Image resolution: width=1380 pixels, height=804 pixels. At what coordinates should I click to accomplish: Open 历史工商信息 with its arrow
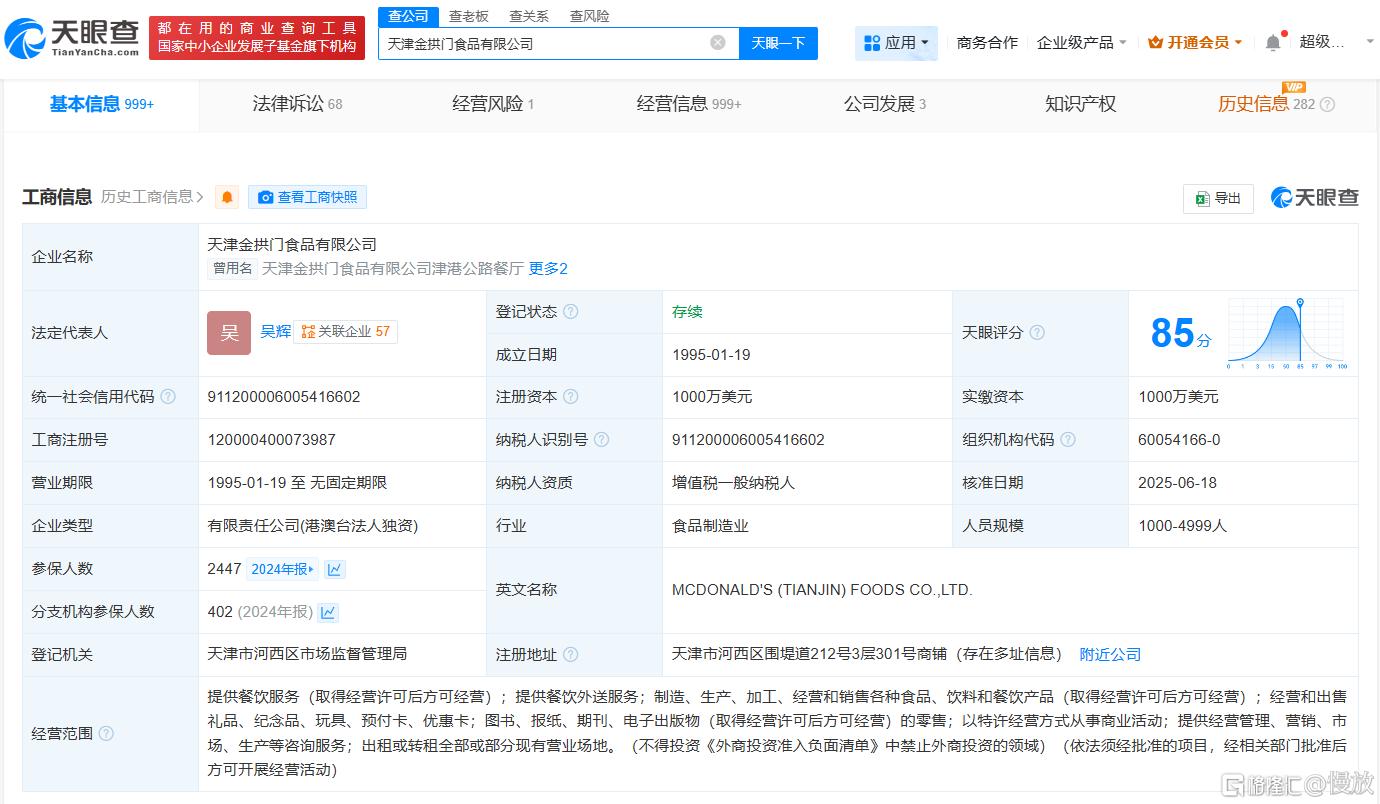click(152, 197)
